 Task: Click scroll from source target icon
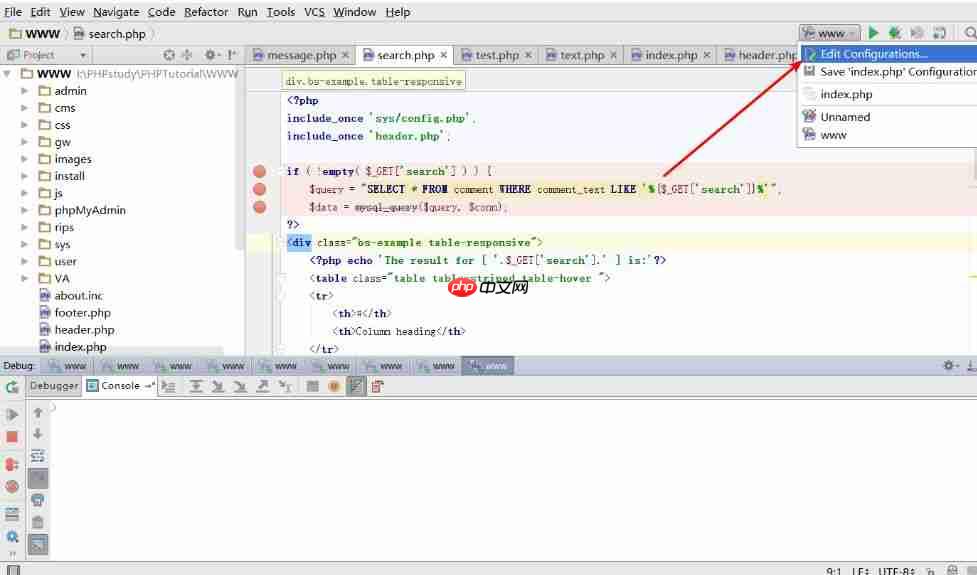click(x=169, y=55)
